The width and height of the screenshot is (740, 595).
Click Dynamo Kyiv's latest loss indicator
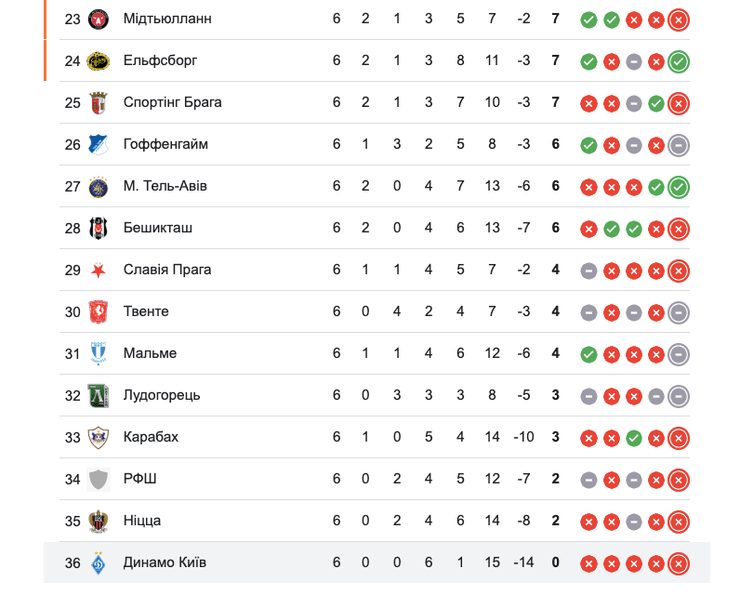point(678,563)
